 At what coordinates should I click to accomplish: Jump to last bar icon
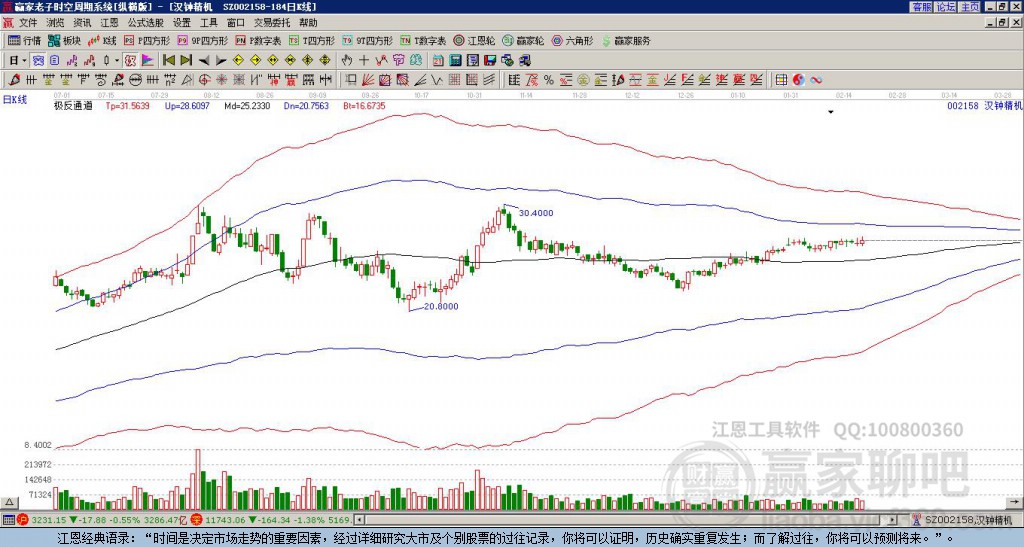[186, 61]
